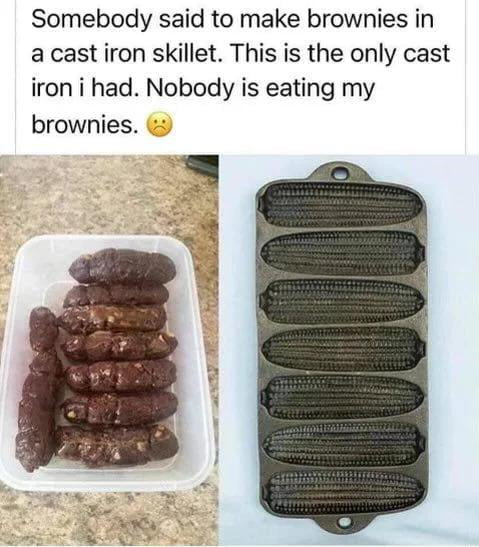Screen dimensions: 479x547
Task: Click the sixth corn mold from top
Action: coord(343,444)
